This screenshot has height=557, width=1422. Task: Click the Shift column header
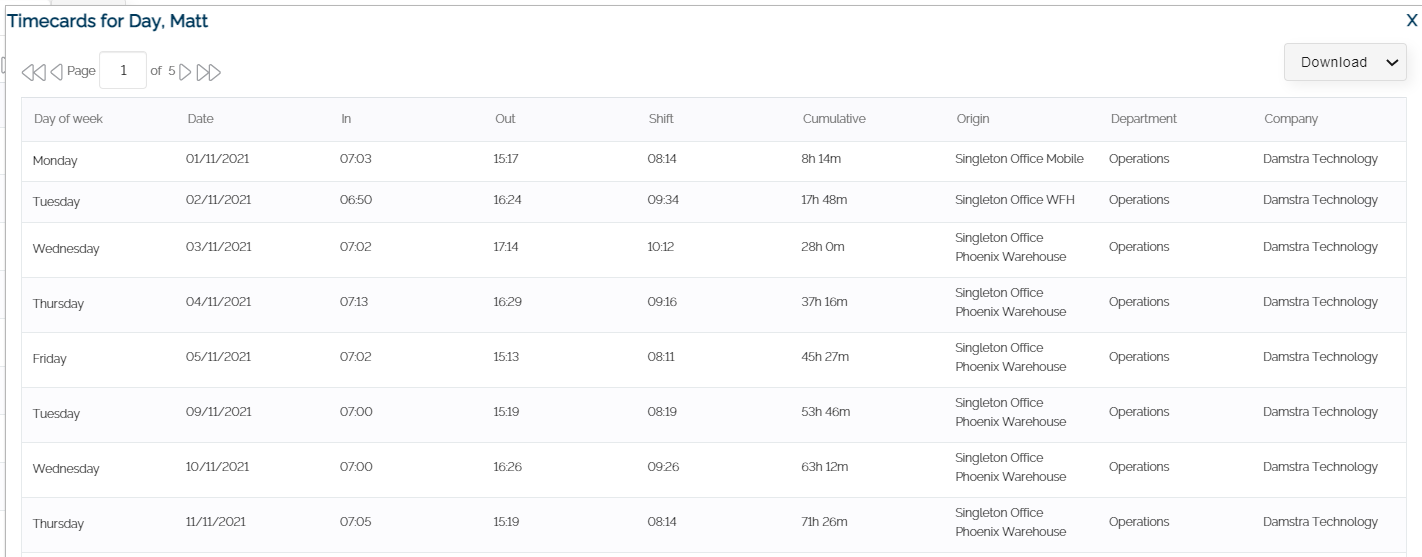[x=661, y=119]
